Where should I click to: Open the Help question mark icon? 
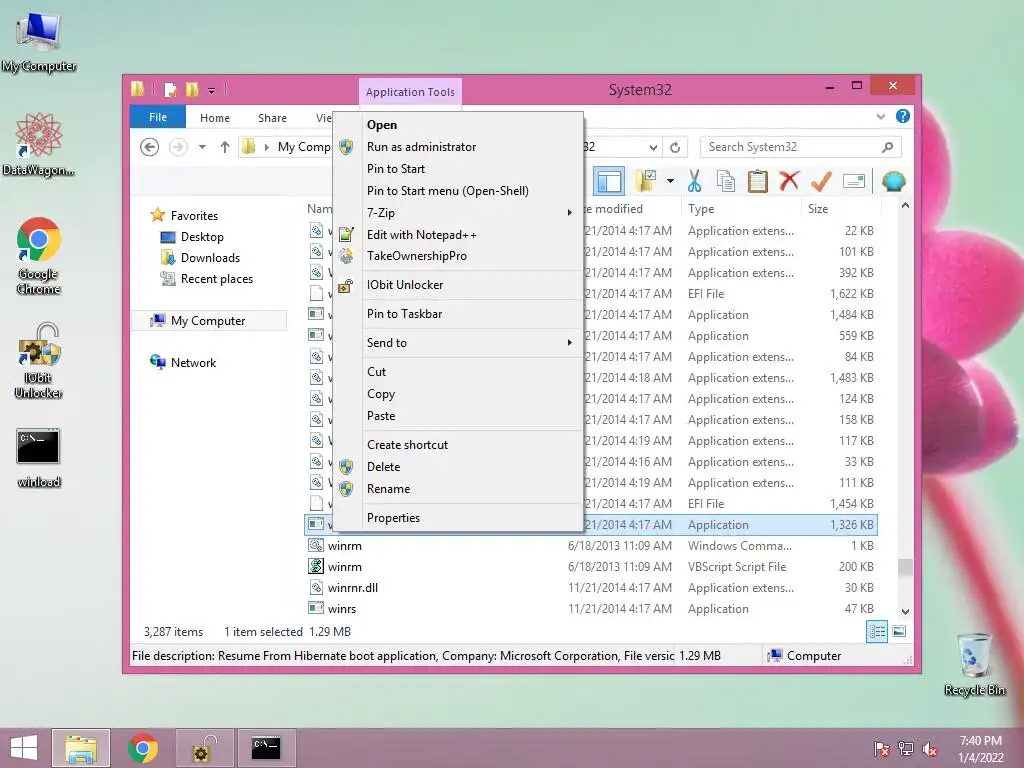point(903,116)
